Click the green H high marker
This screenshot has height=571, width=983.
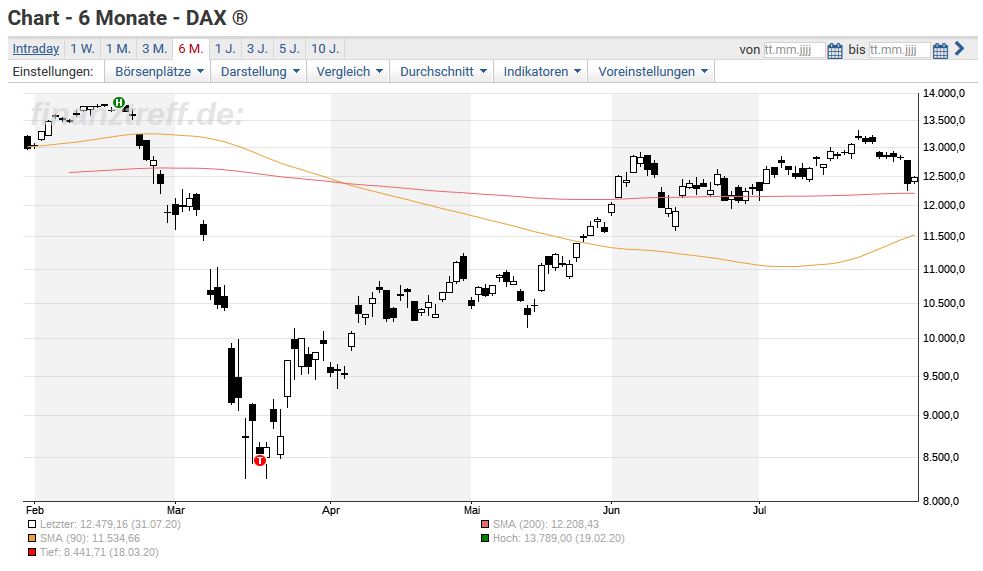pyautogui.click(x=118, y=102)
